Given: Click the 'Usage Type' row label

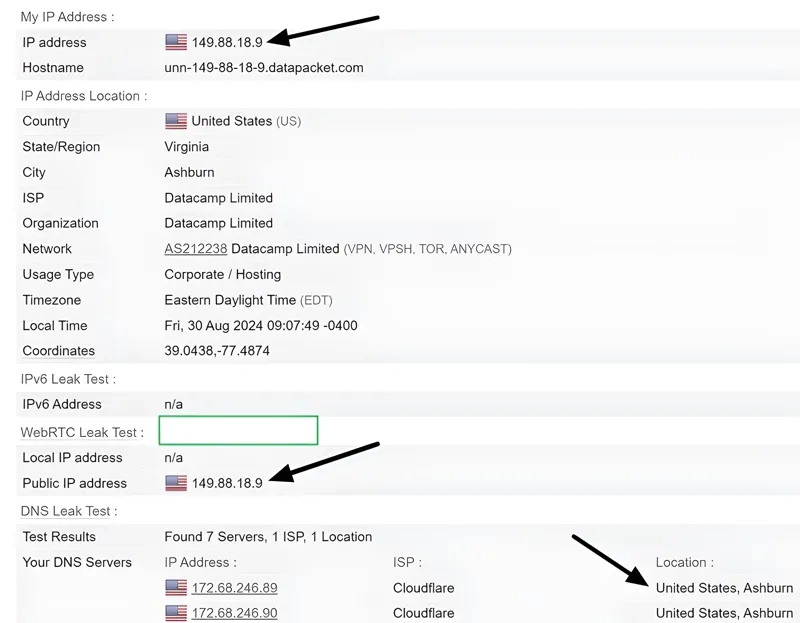Looking at the screenshot, I should 58,275.
